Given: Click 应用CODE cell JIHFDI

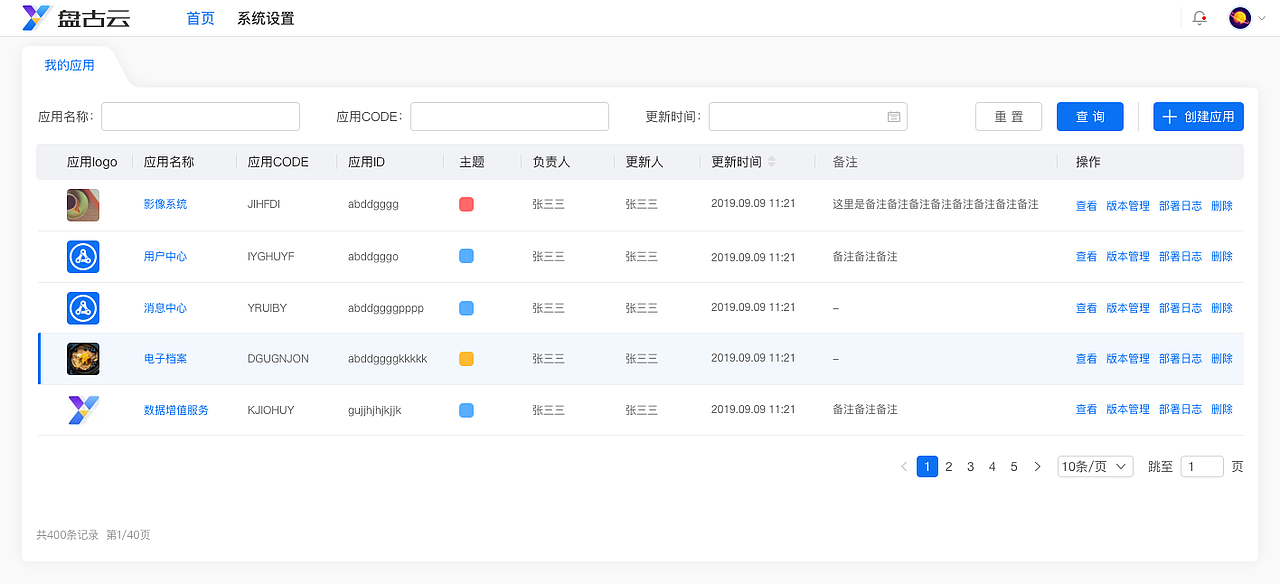Looking at the screenshot, I should coord(264,204).
